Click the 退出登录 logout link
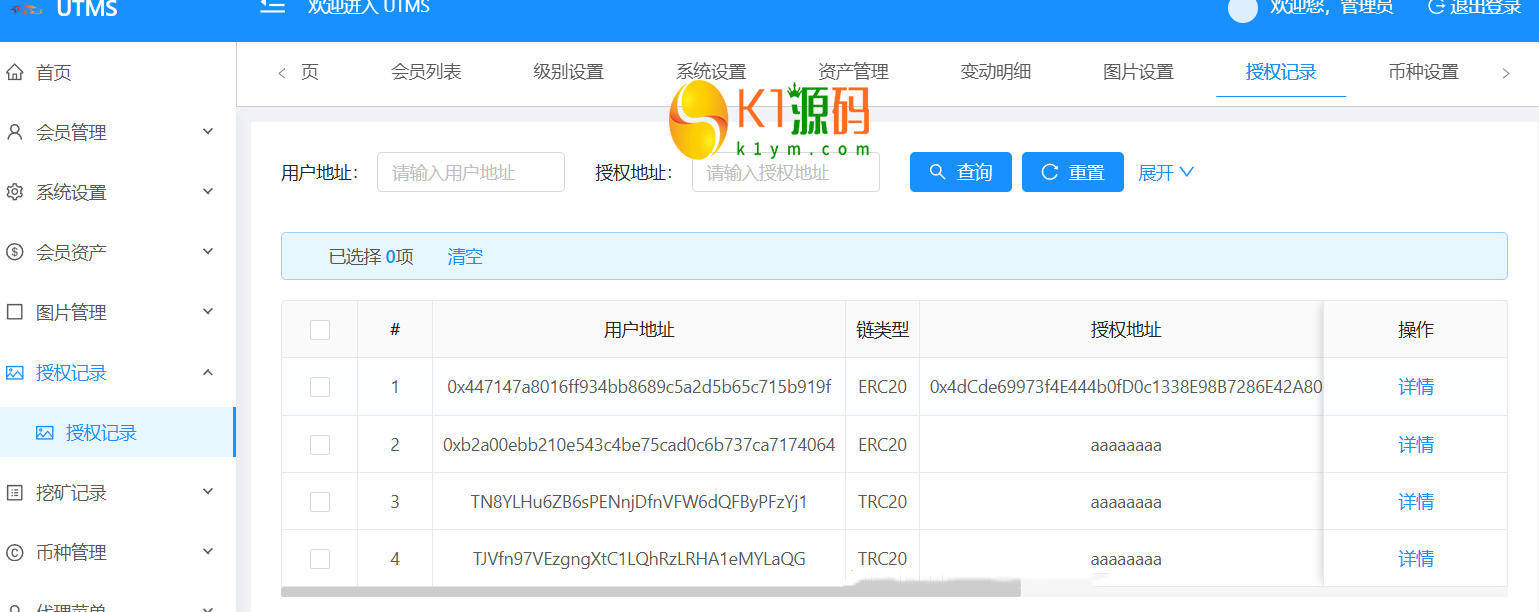 point(1475,7)
